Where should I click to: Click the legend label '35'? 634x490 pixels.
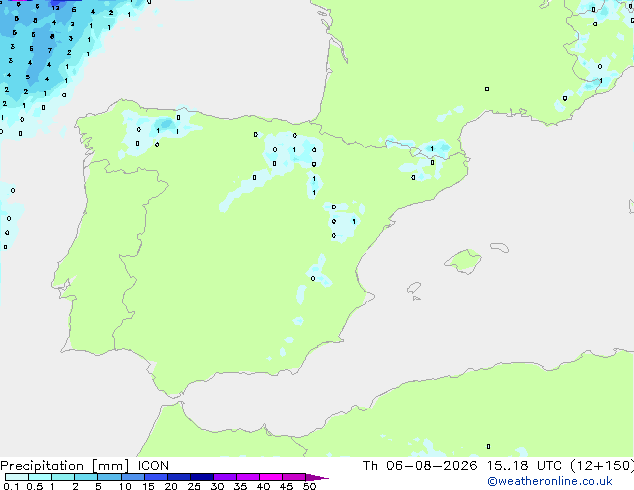pos(240,486)
